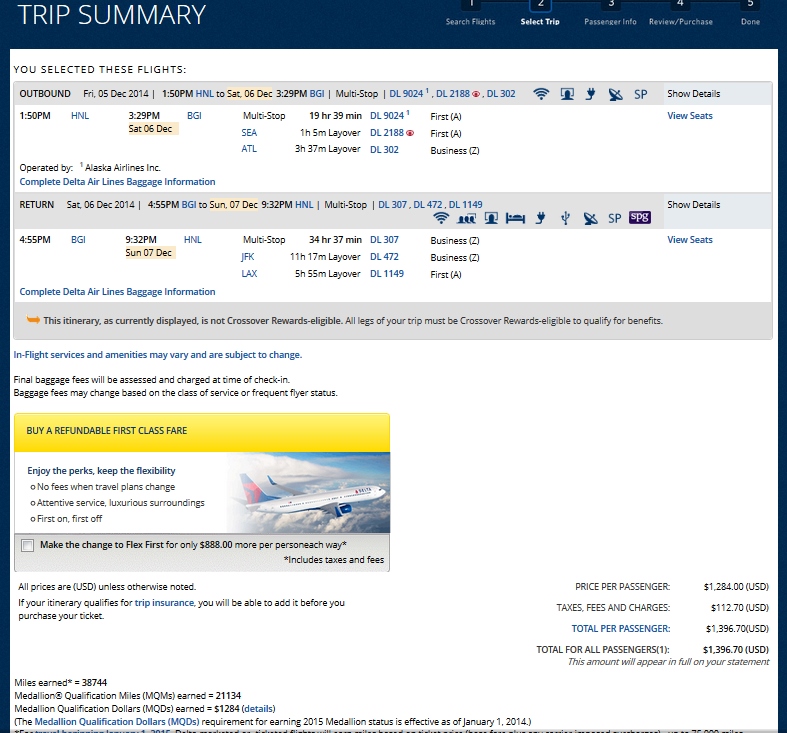
Task: Click the flat-bed seat icon on return flight
Action: click(515, 218)
